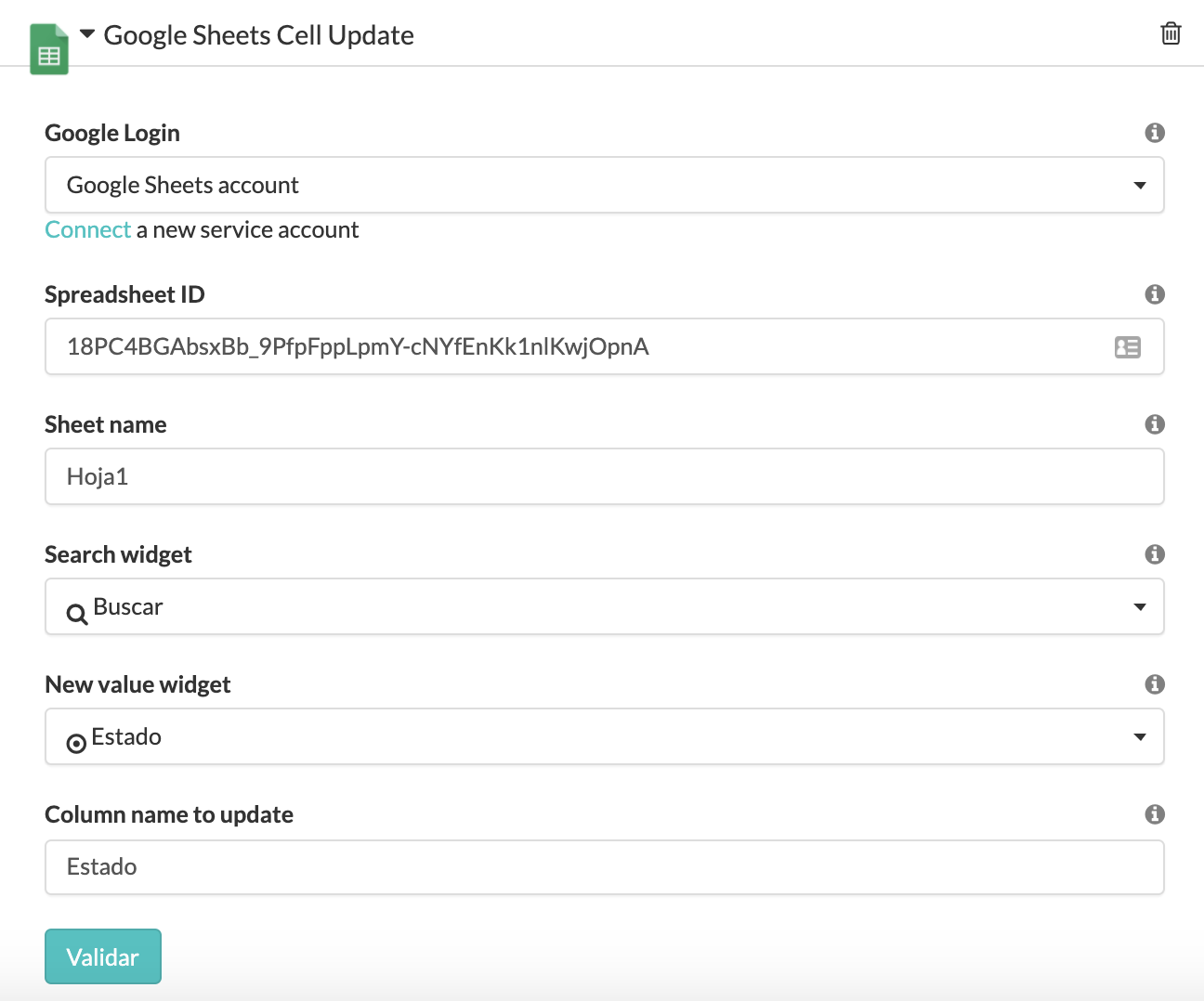
Task: Click the text 'a new service account'
Action: [x=247, y=229]
